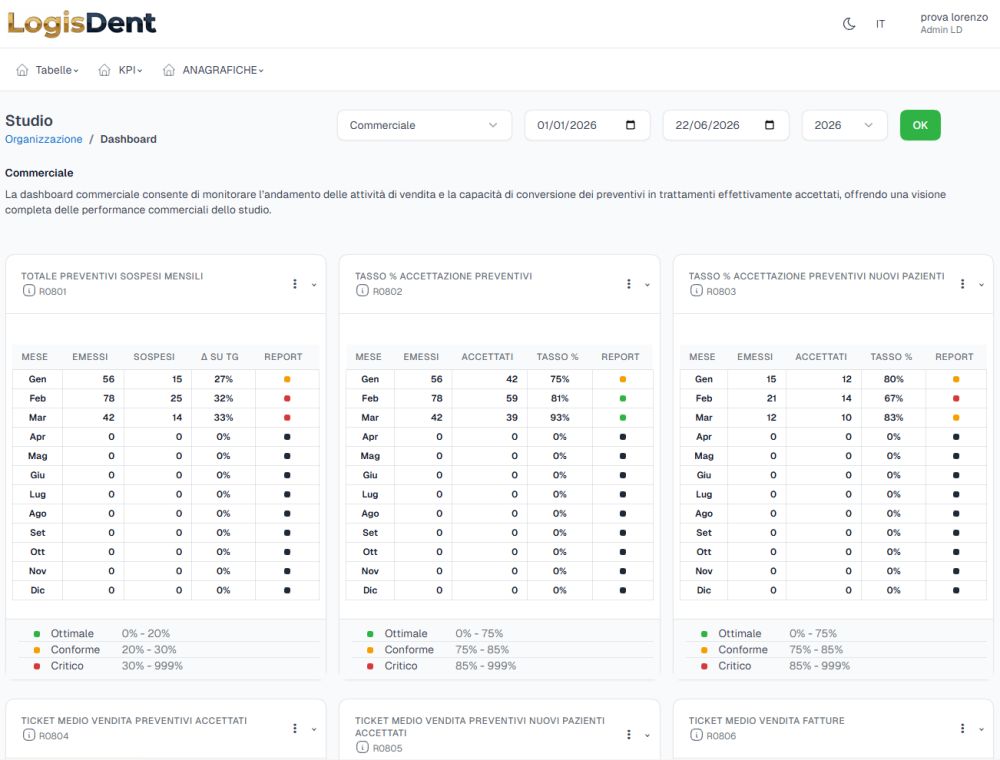
Task: Click green report dot for Mar in R0802
Action: point(623,418)
